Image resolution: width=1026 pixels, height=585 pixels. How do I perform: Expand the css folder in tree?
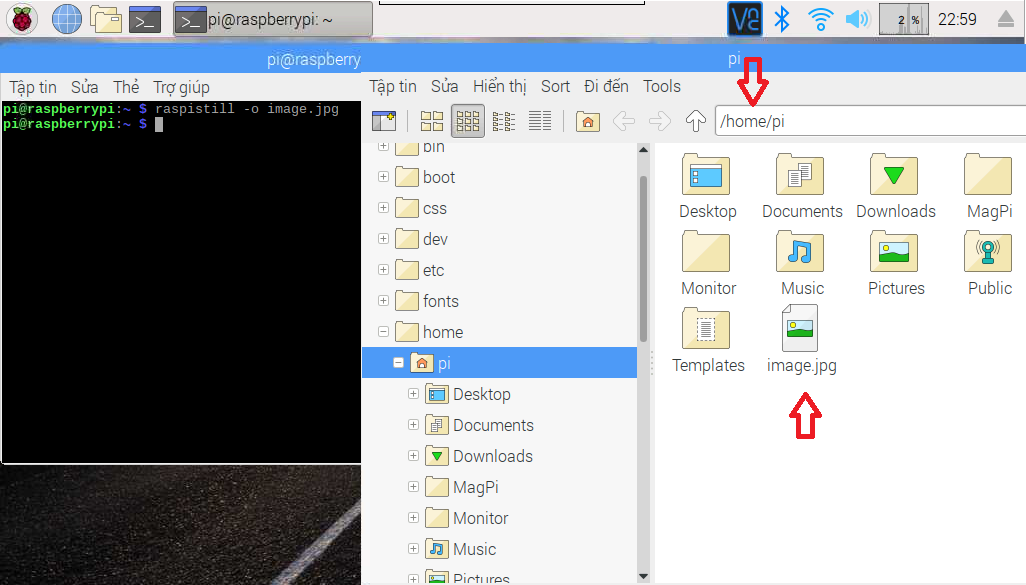[383, 207]
